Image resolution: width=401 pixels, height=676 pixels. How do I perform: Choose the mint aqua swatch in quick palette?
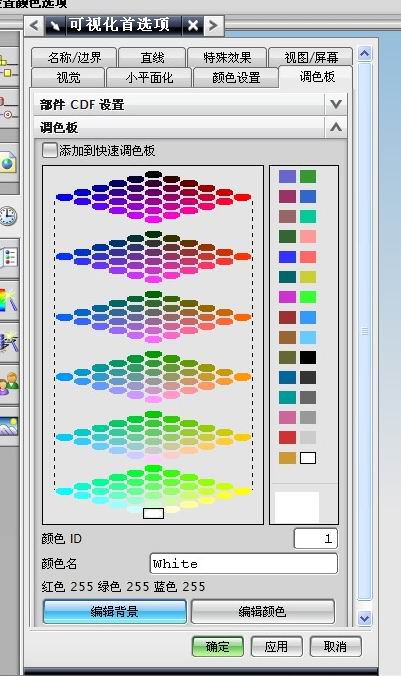coord(308,216)
